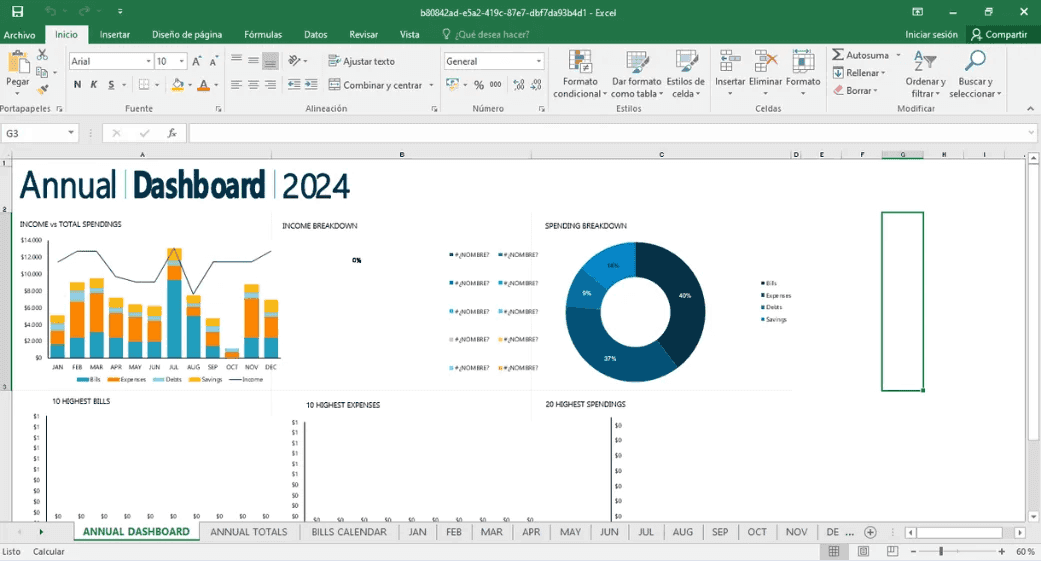The image size is (1041, 561).
Task: Collapse the ribbon with the chevron
Action: [x=1030, y=108]
